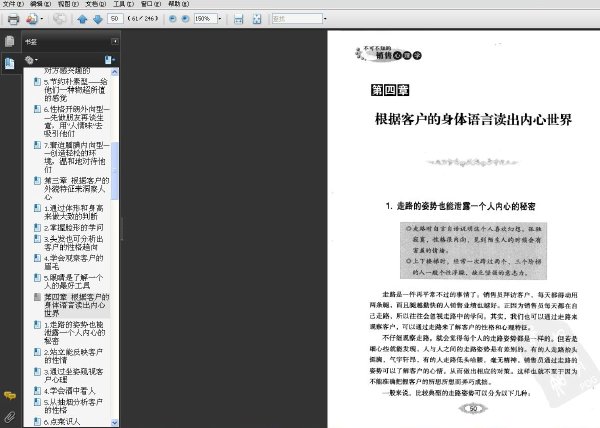The width and height of the screenshot is (600, 428).
Task: Select bookmark 1.走路的姿势也能泄露
Action: [74, 333]
